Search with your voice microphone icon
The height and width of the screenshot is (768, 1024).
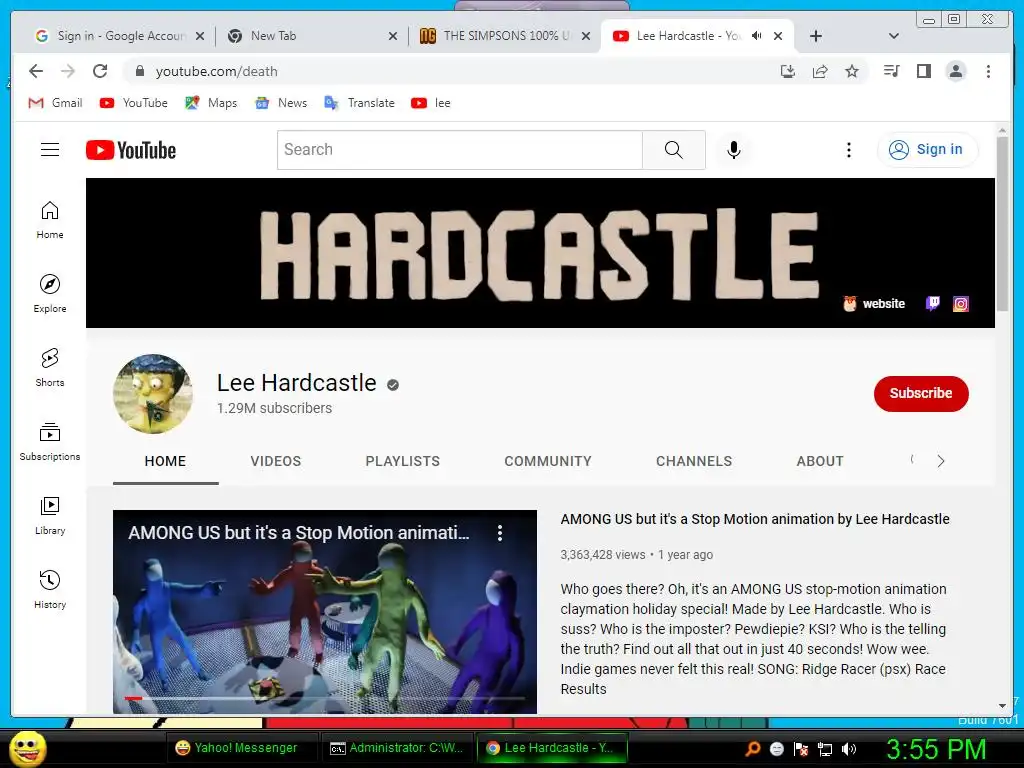point(733,150)
